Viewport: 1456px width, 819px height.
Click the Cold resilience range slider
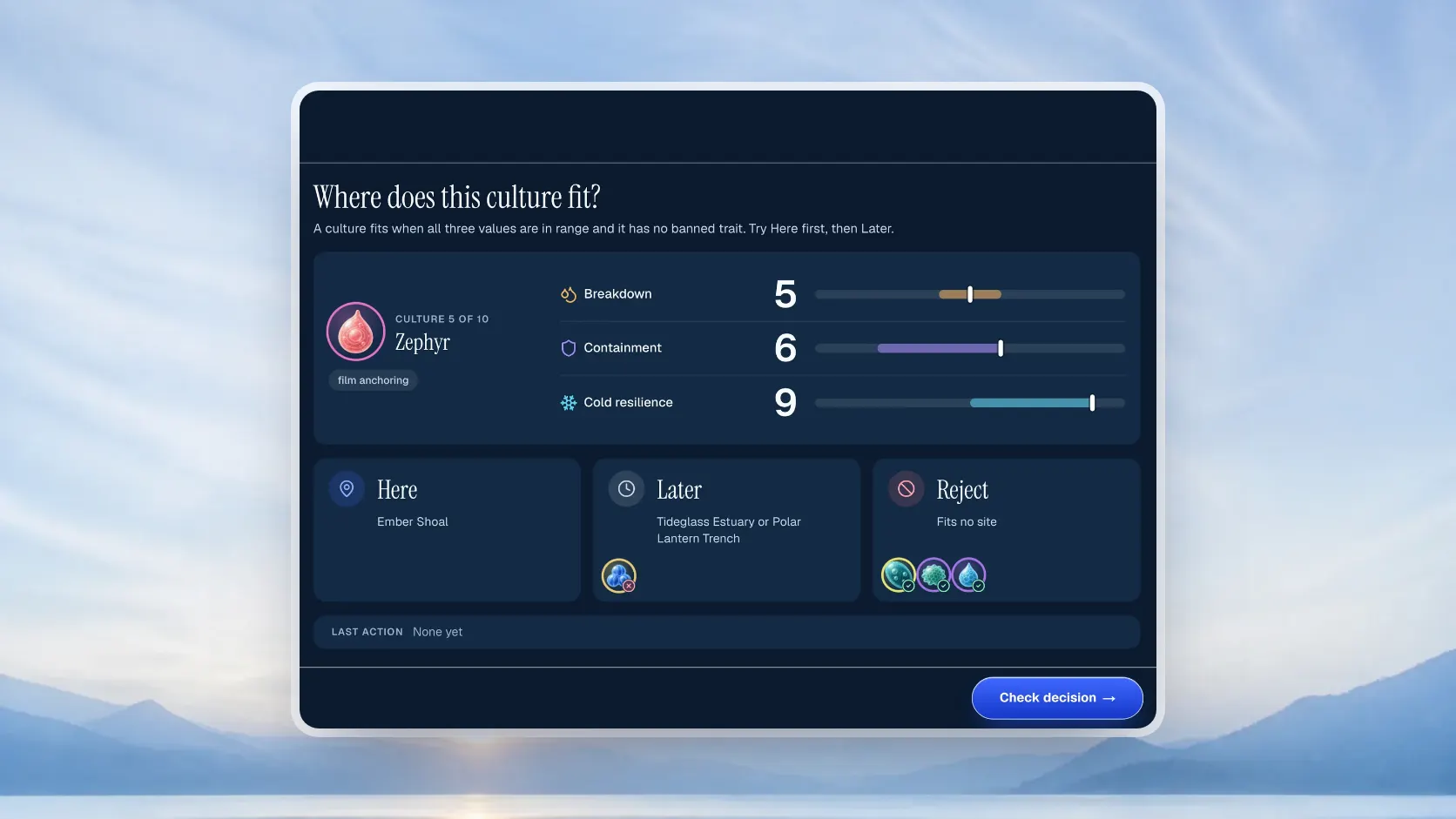coord(970,403)
